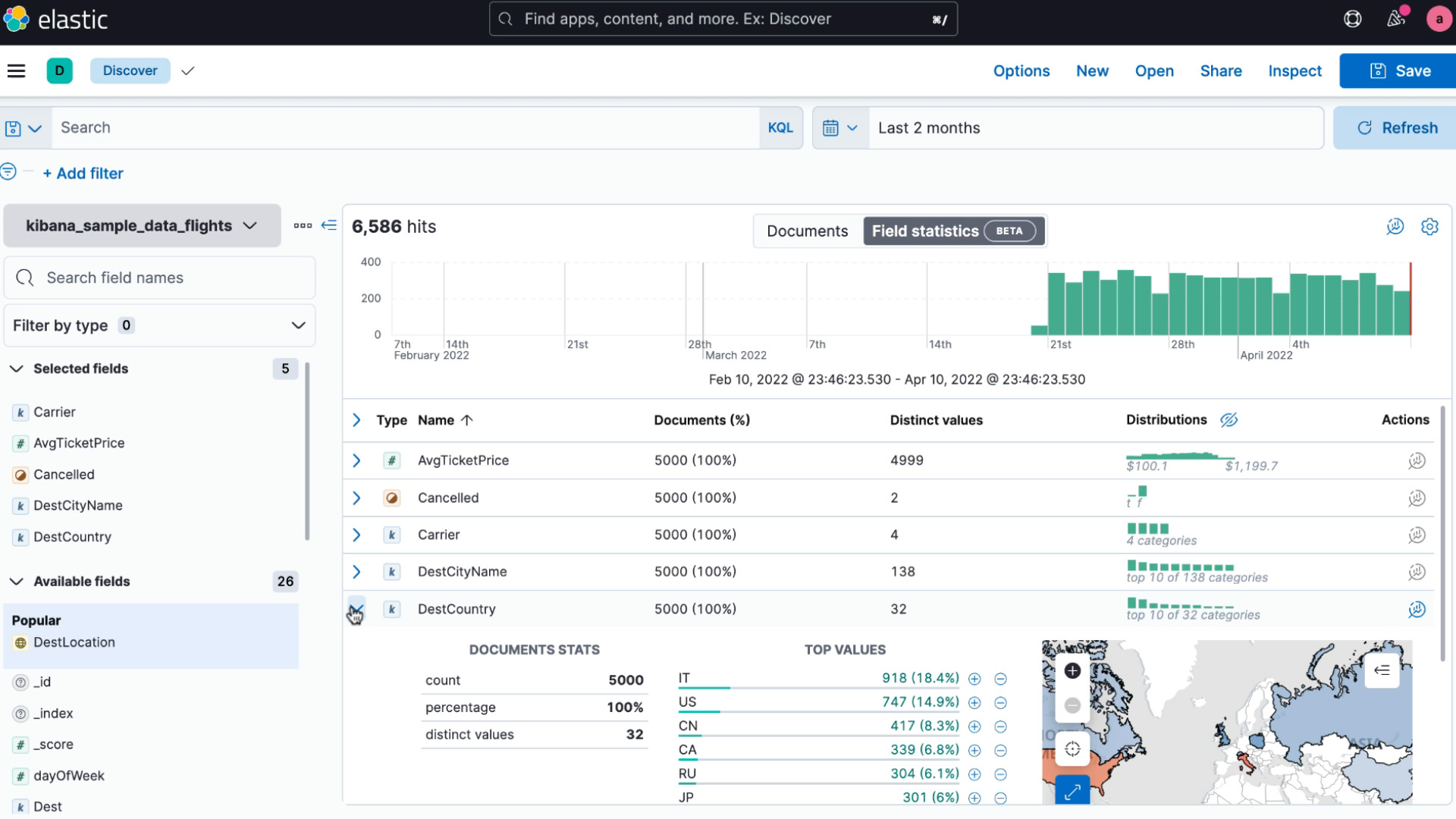Enable the Cancelled field visibility toggle

357,498
